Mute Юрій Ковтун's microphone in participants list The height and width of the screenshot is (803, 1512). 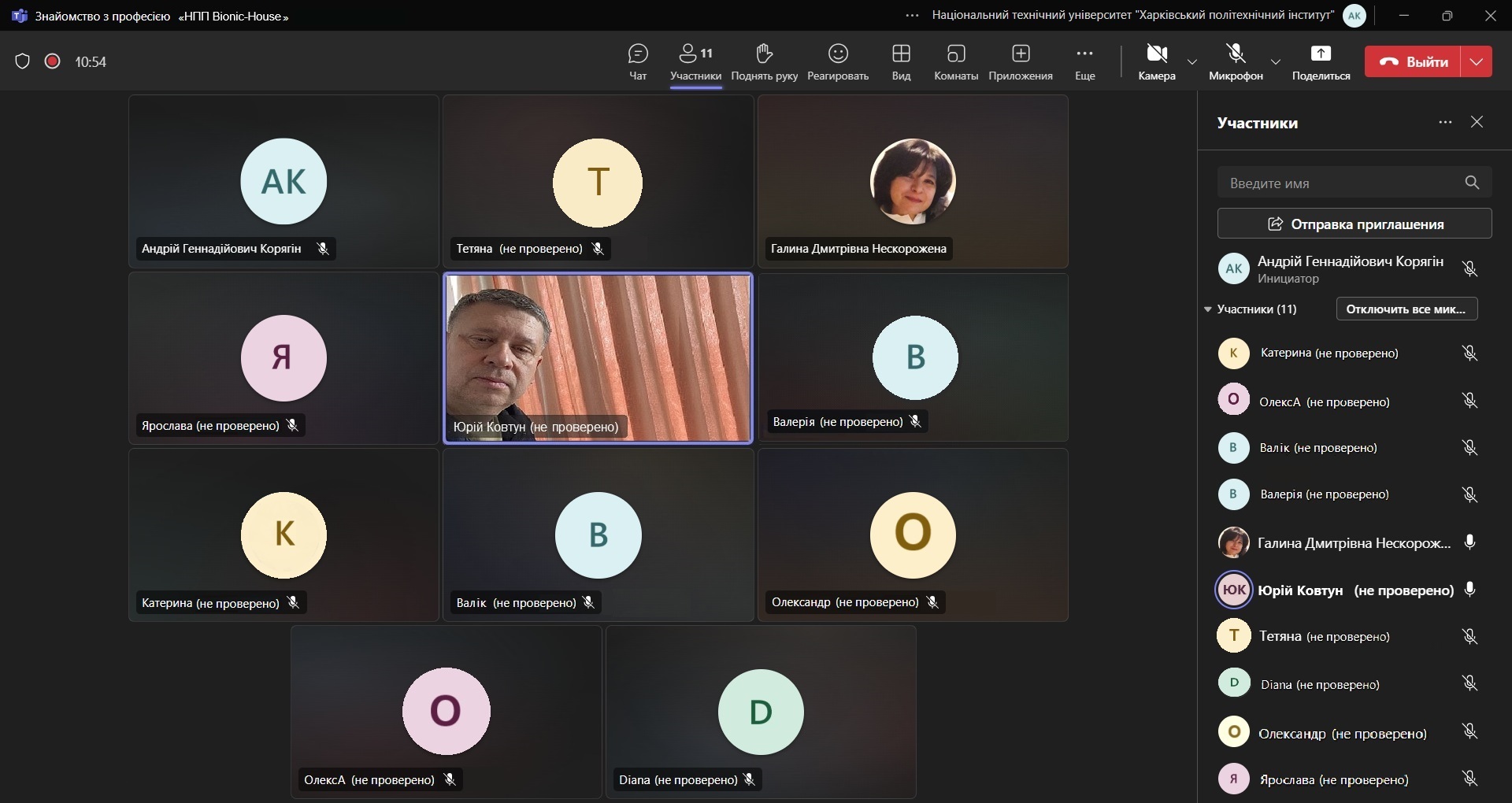(x=1469, y=590)
